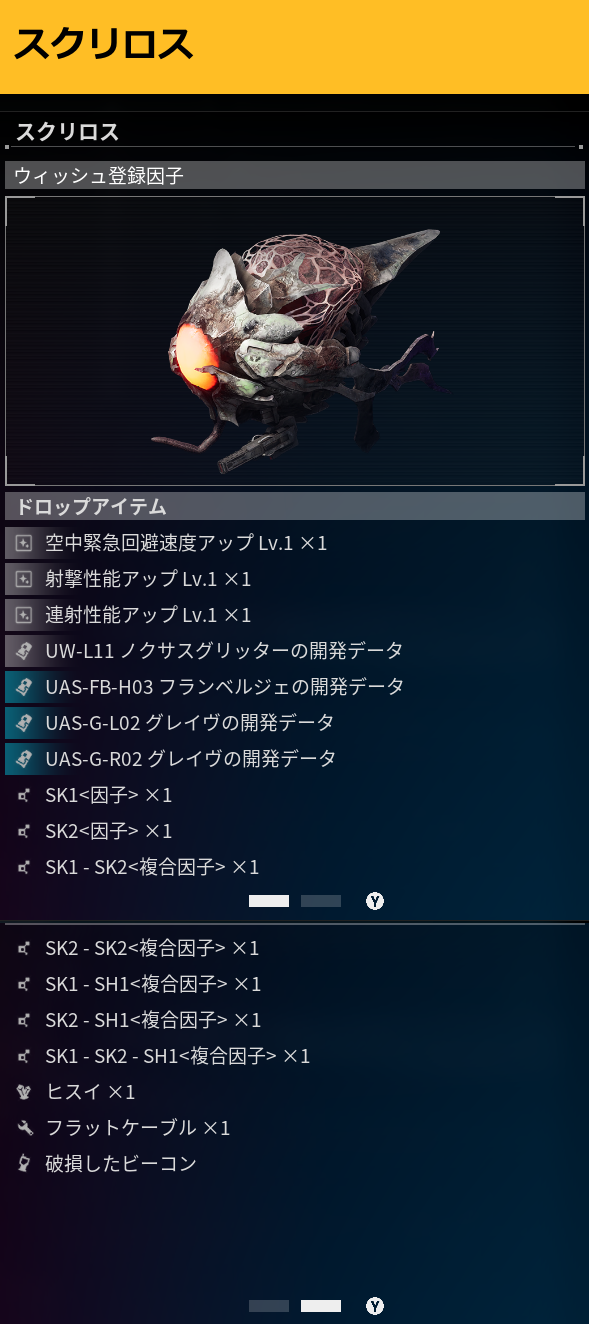Click the SK1<因子> factor icon
The image size is (589, 1324).
coord(24,796)
